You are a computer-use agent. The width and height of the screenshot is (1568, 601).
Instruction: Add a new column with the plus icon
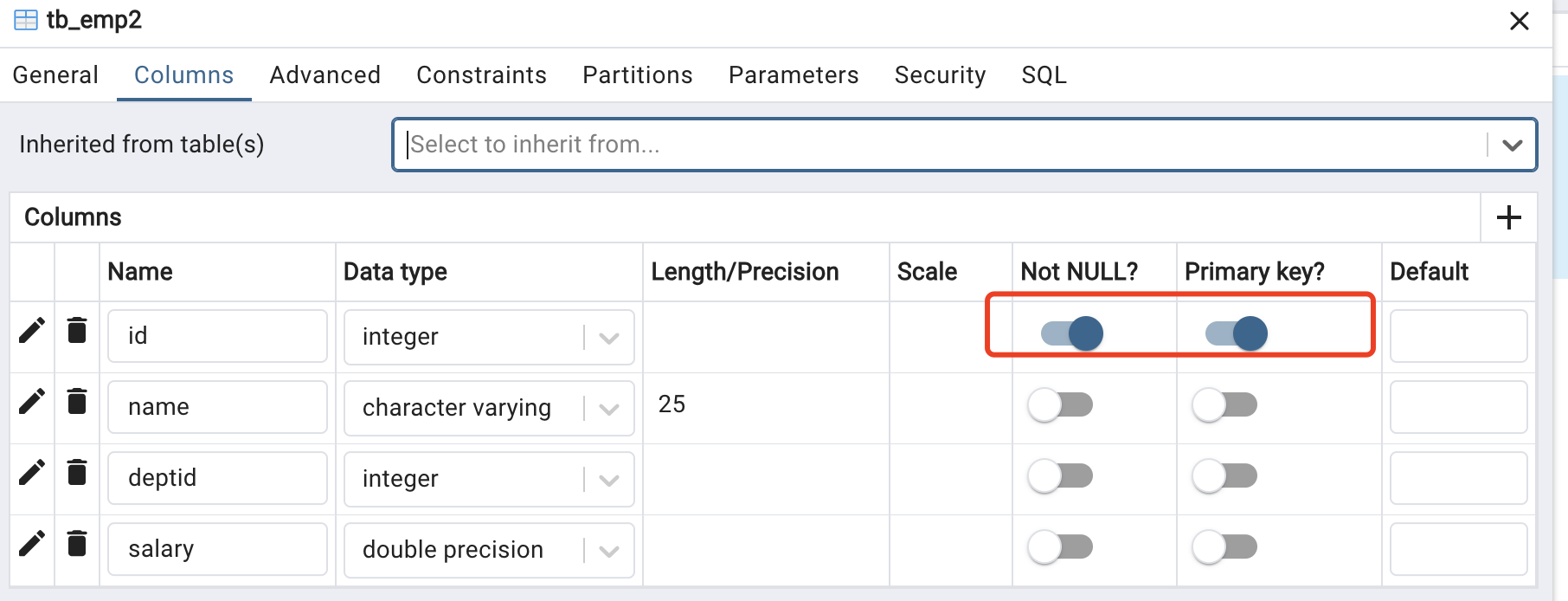[1508, 217]
